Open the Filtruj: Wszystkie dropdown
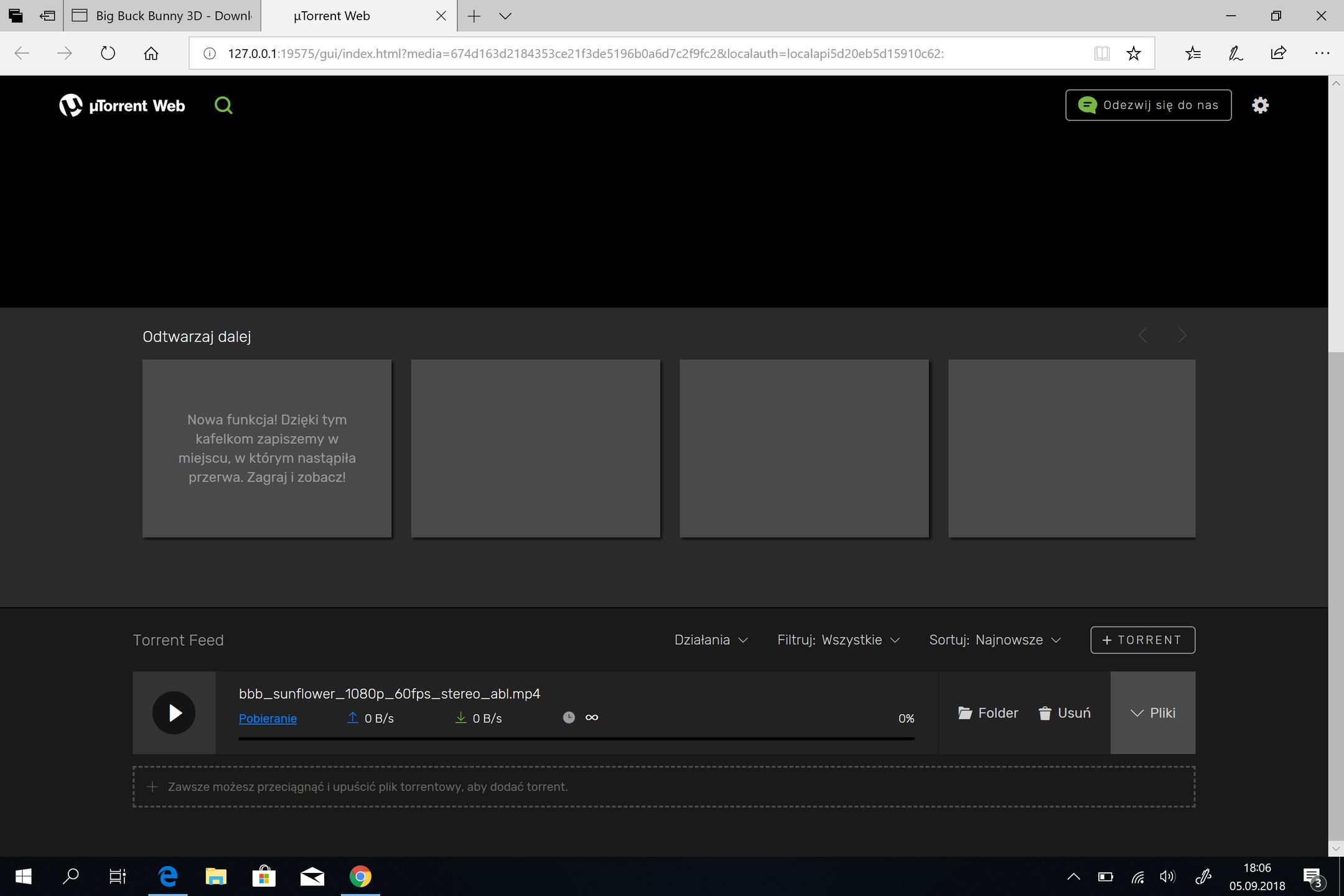Screen dimensions: 1344x896 point(838,640)
